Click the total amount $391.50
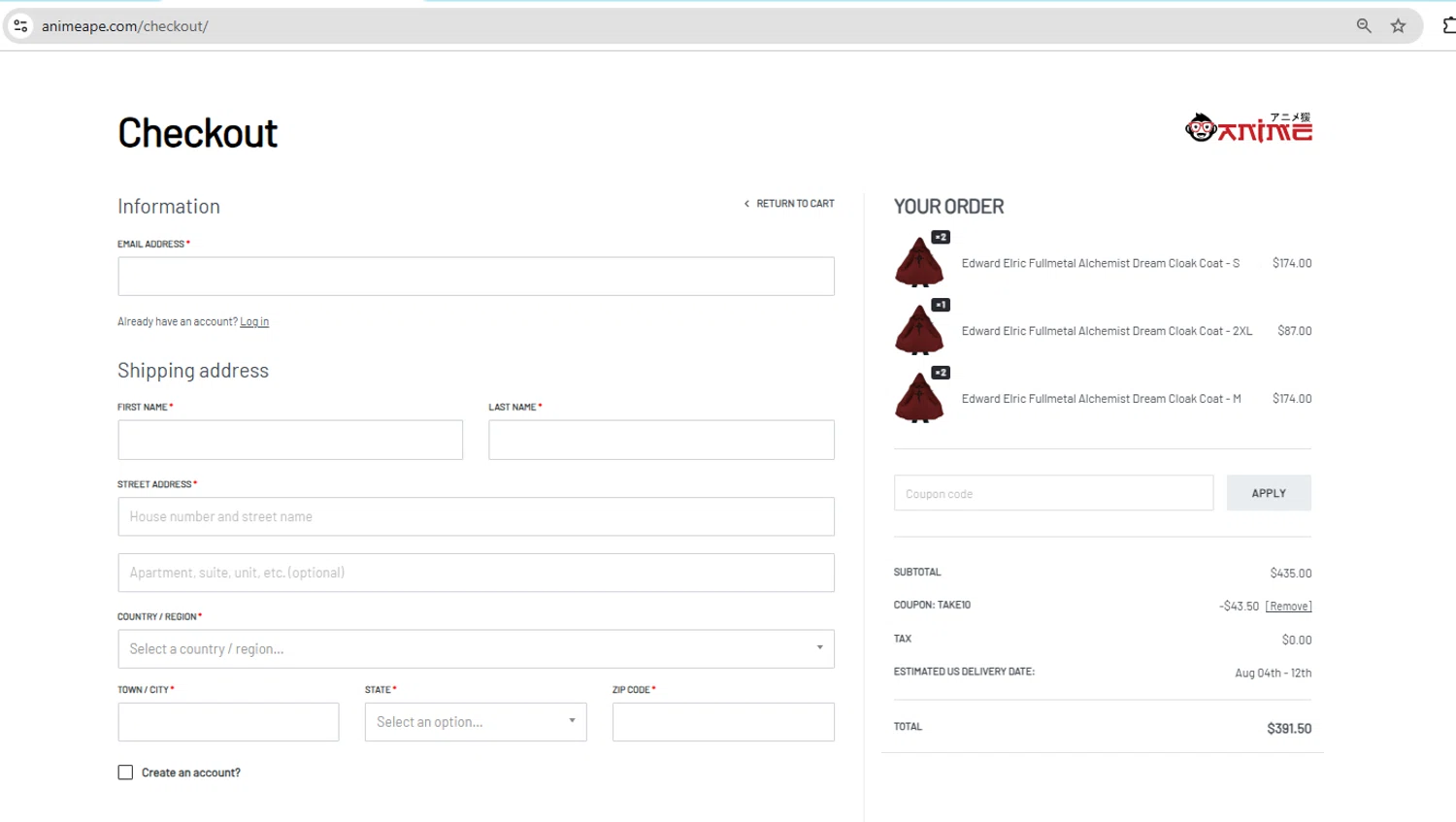The height and width of the screenshot is (822, 1456). click(1289, 729)
